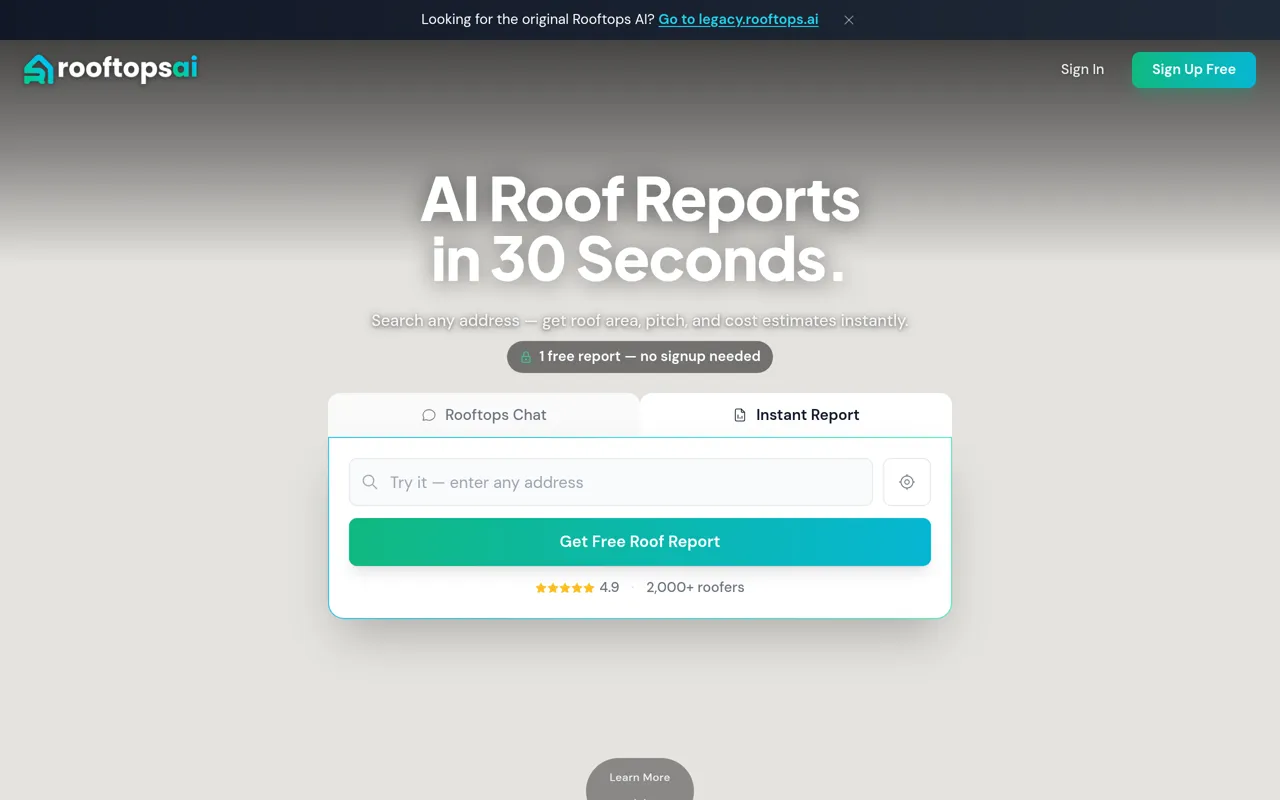This screenshot has height=800, width=1280.
Task: Open the legacy.rooftops.ai link
Action: click(738, 19)
